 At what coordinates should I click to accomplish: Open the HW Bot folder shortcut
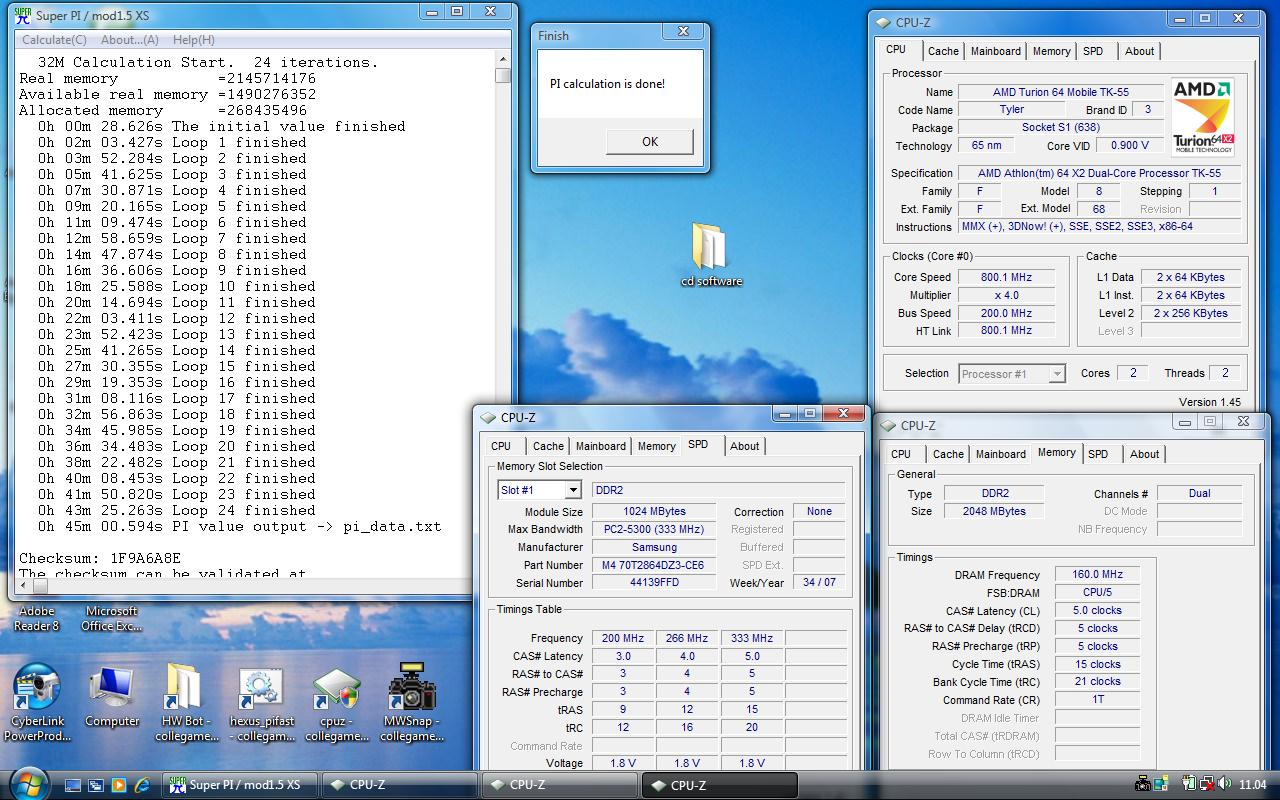pyautogui.click(x=187, y=703)
